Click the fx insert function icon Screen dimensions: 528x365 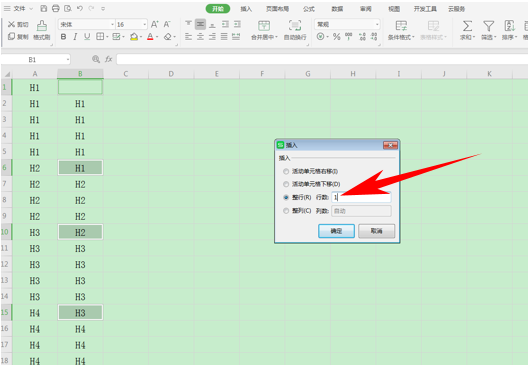[x=108, y=59]
